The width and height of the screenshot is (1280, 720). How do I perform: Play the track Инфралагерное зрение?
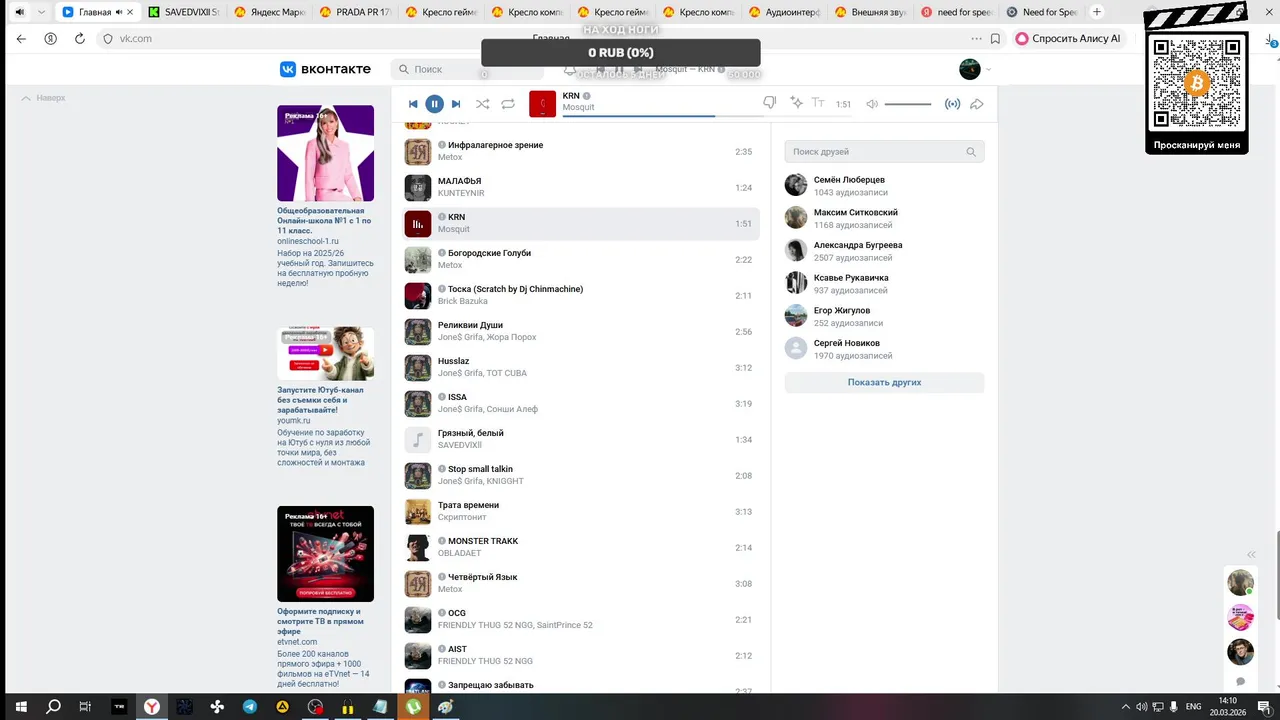(581, 152)
